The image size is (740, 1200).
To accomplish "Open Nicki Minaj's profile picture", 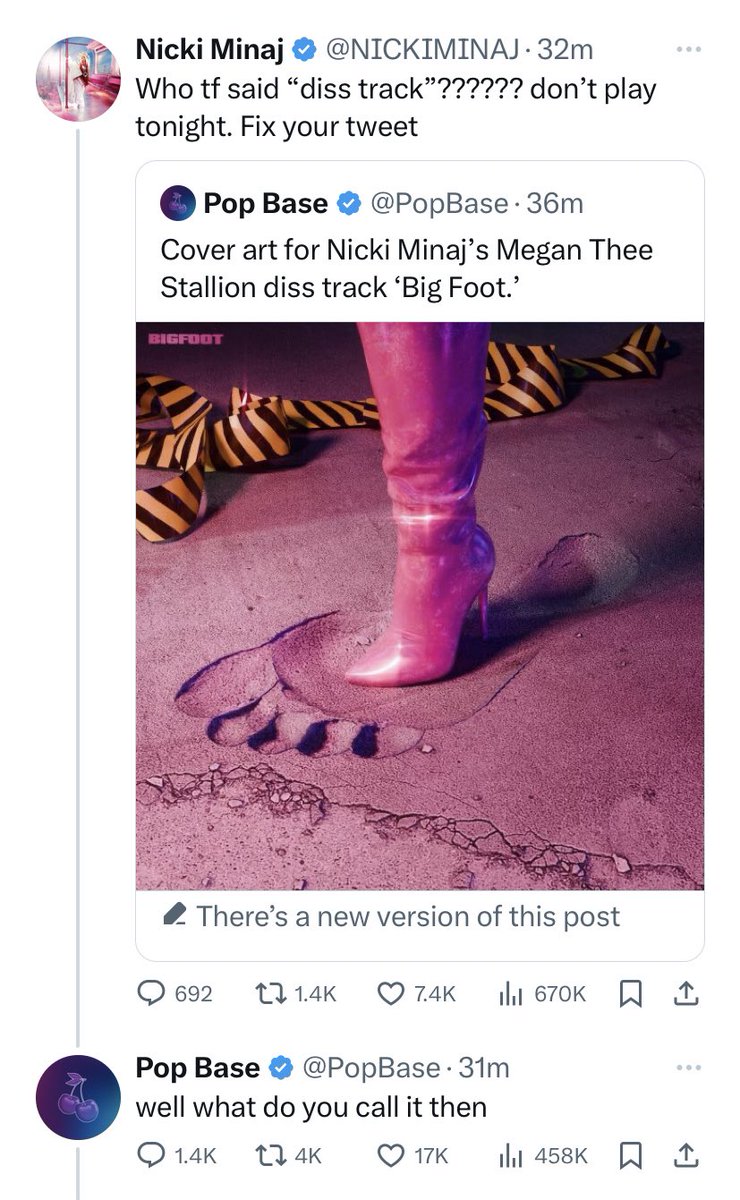I will click(x=78, y=78).
